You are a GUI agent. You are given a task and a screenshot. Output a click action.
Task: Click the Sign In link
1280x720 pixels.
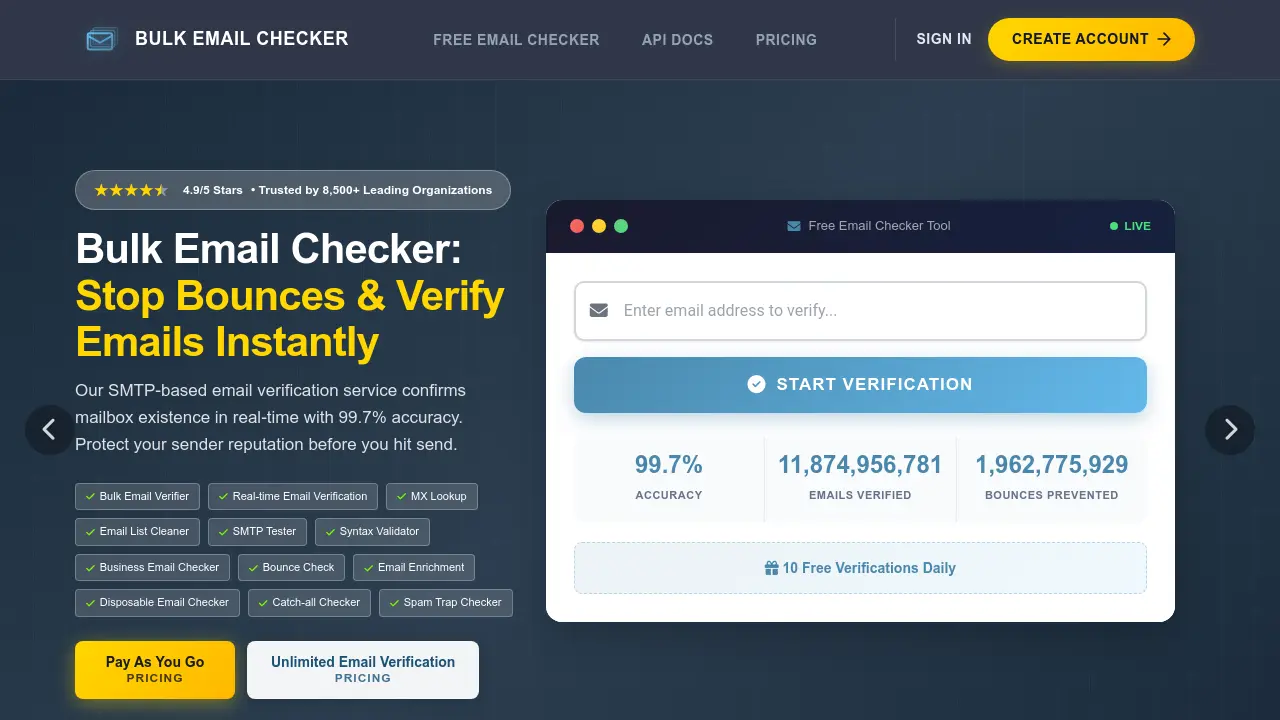[x=944, y=39]
